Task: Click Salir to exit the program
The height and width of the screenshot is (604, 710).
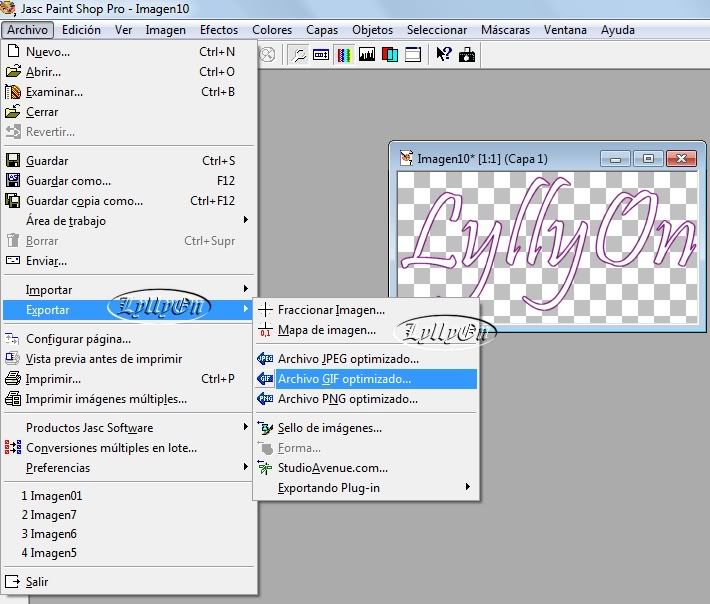Action: [37, 581]
